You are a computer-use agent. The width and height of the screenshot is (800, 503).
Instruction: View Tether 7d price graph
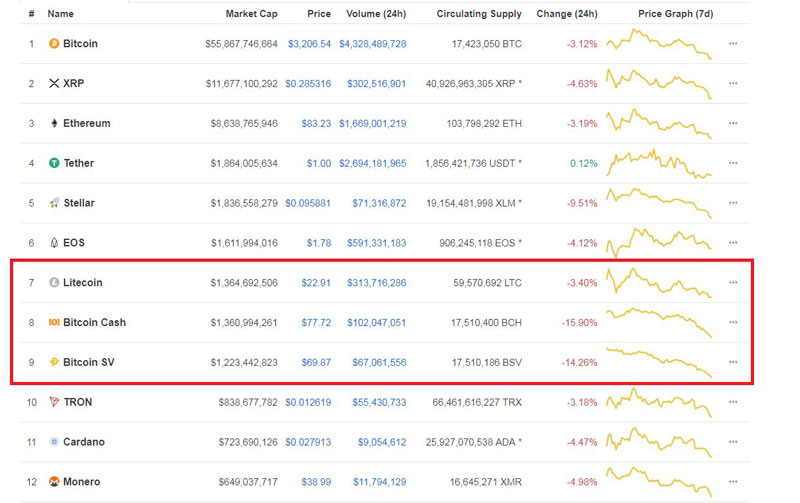[659, 163]
